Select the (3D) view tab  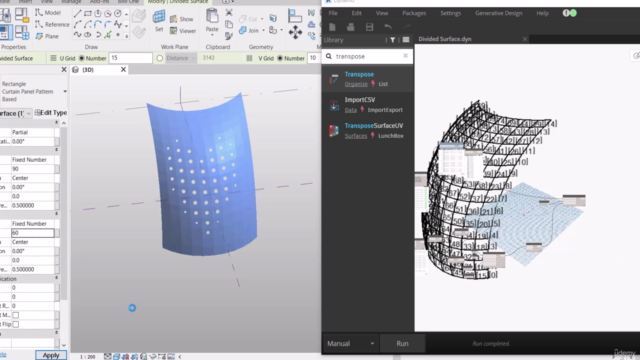(88, 70)
